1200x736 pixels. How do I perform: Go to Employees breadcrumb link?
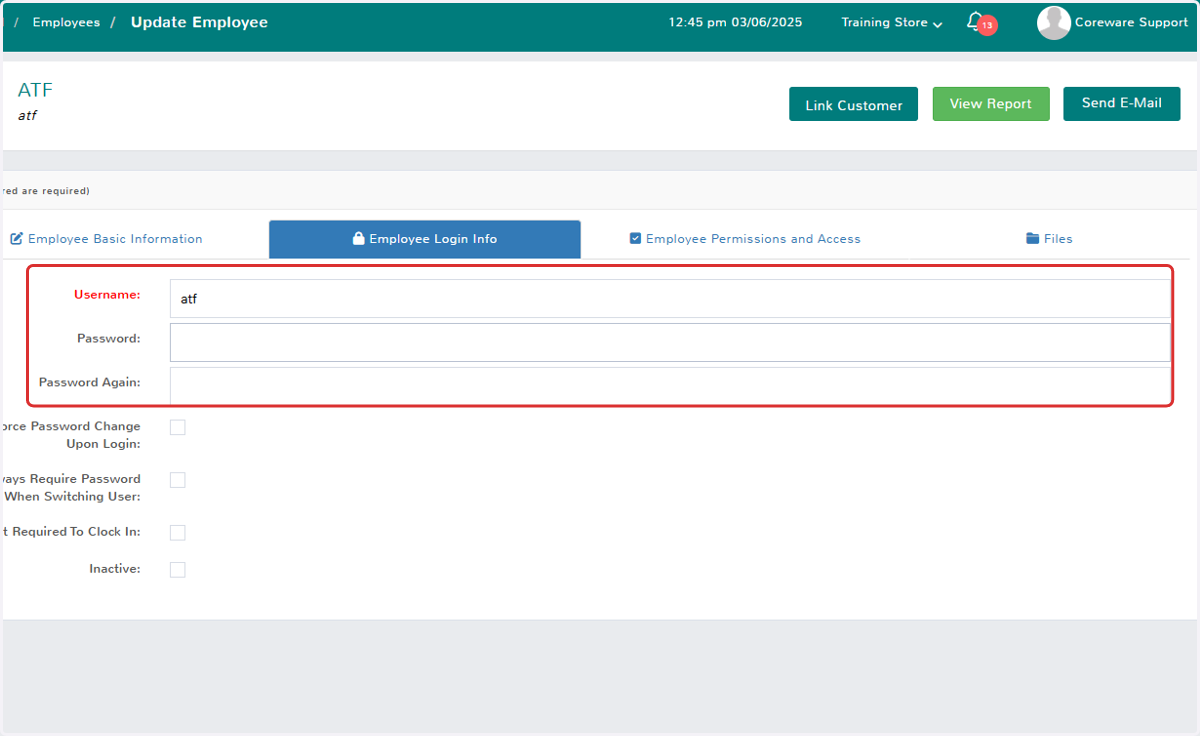click(66, 22)
